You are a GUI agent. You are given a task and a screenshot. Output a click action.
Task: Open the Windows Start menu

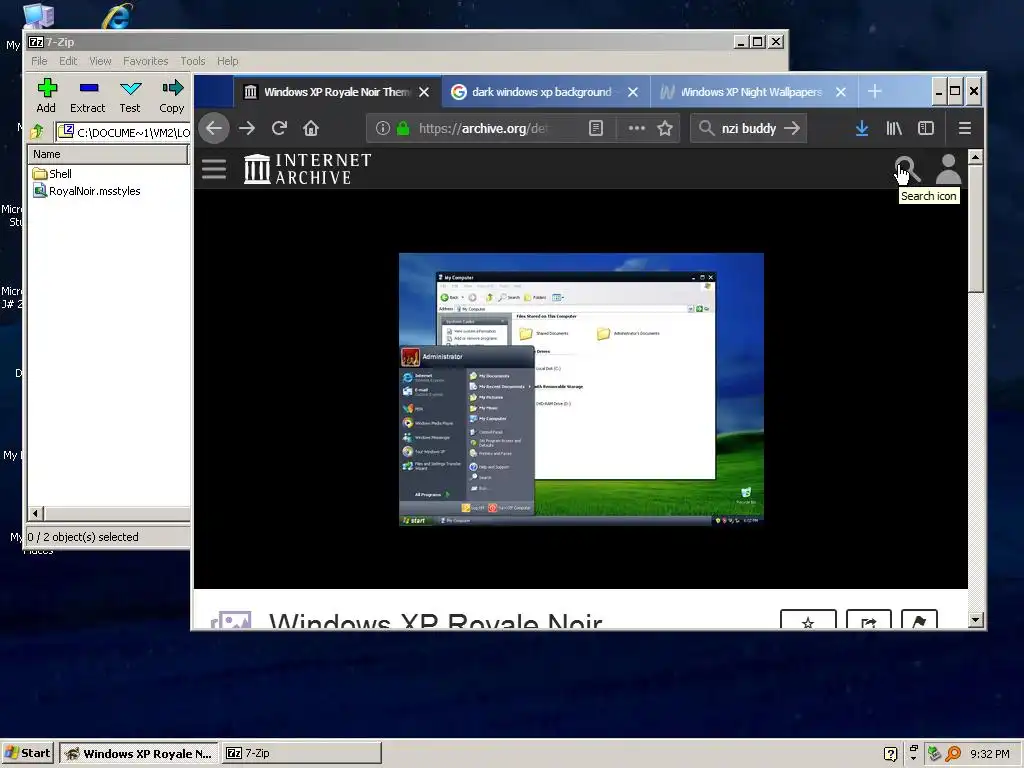28,753
